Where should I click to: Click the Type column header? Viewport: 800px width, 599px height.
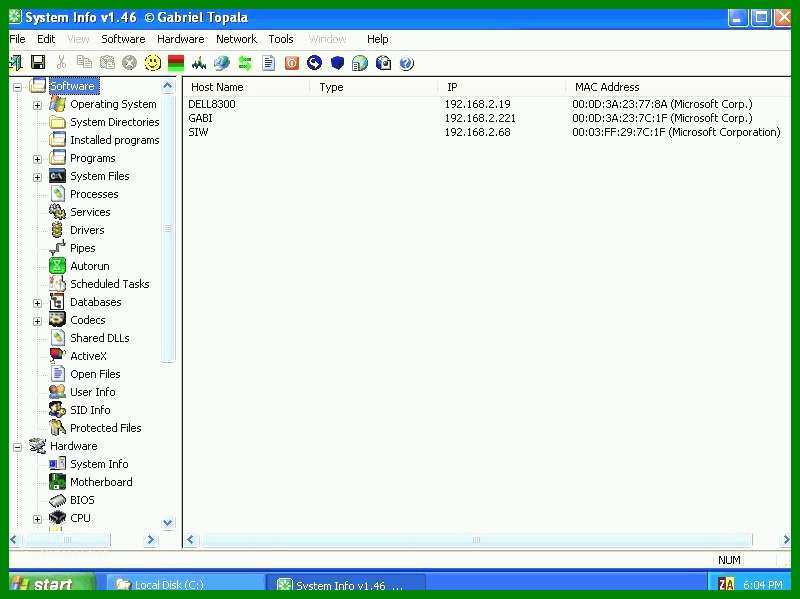click(374, 87)
